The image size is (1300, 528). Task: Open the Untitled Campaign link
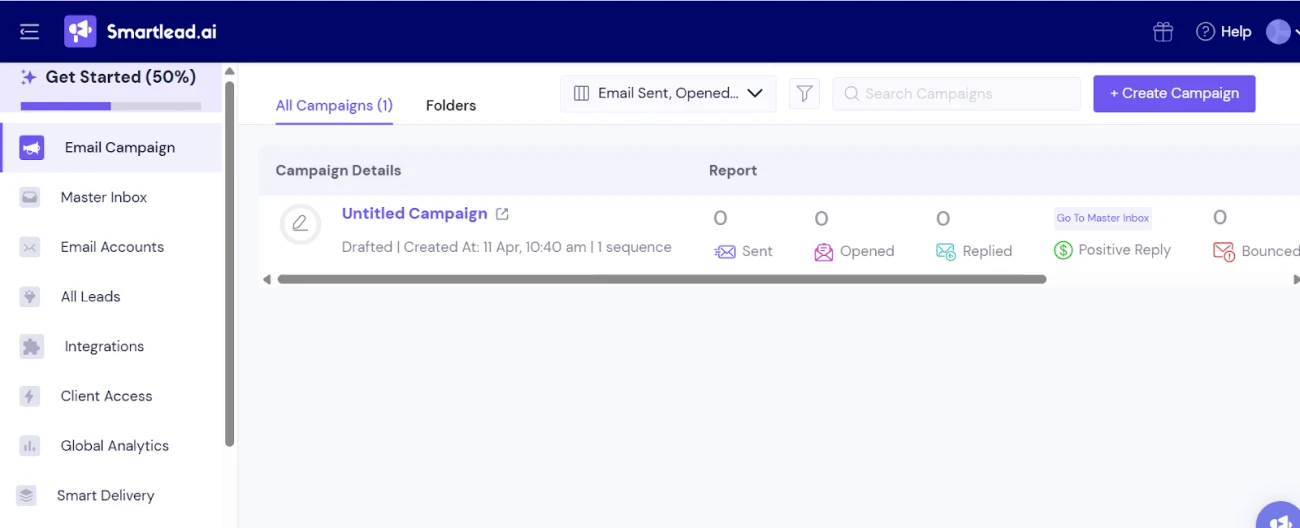coord(414,213)
